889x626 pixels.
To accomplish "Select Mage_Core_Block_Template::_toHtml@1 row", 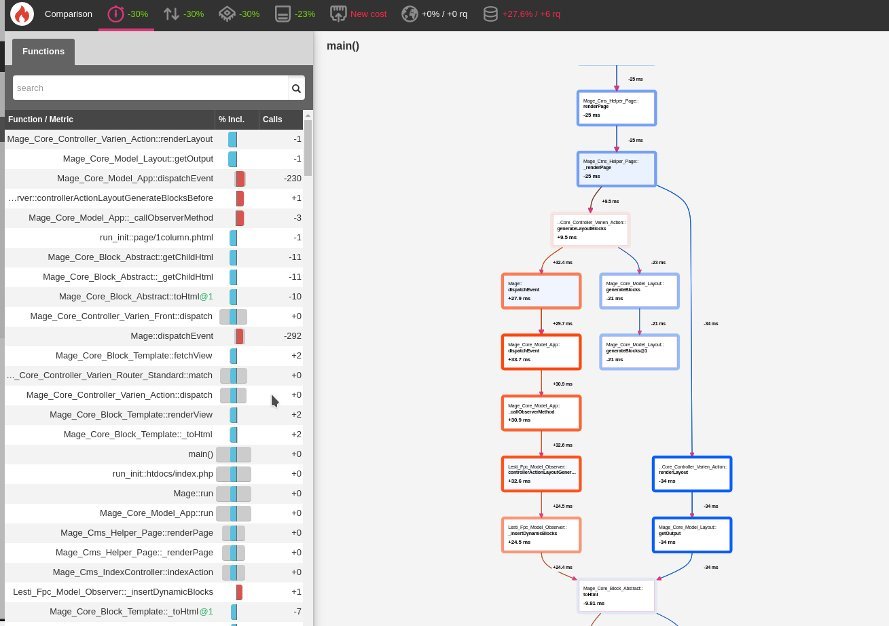I will click(154, 611).
